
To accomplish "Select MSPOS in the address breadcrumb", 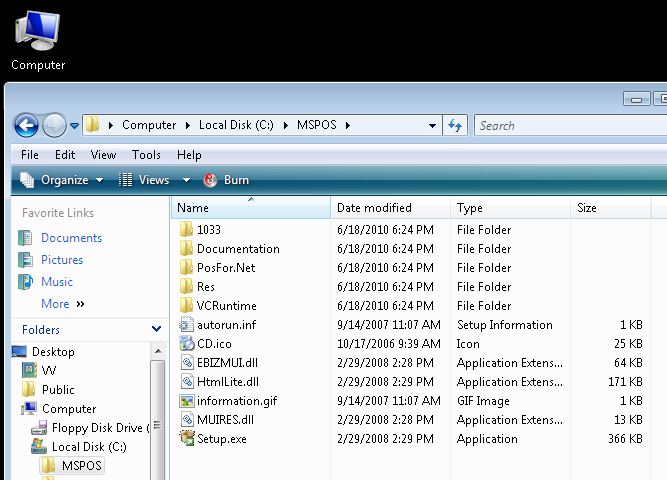I will coord(316,125).
